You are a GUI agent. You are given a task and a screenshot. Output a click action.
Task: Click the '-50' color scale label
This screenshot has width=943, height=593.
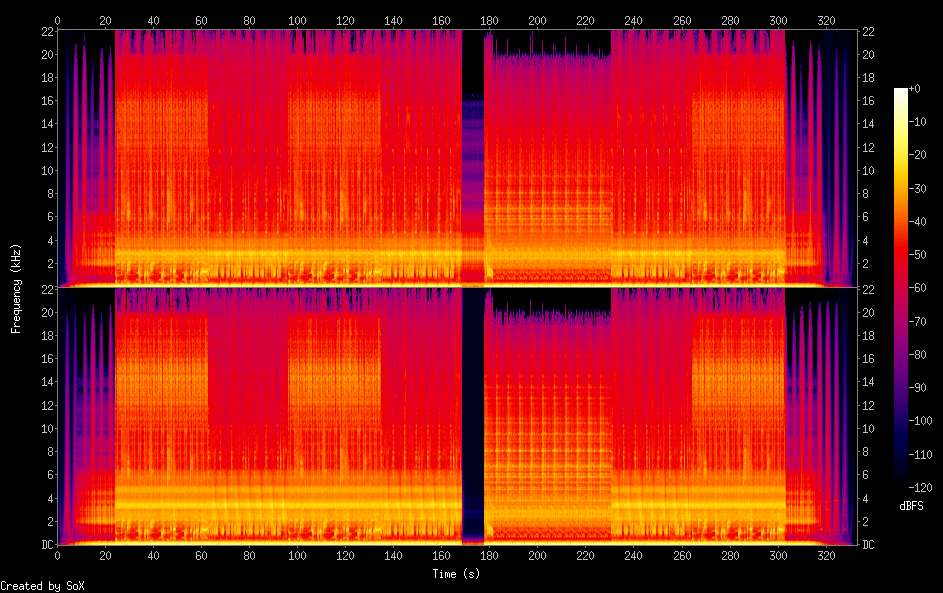click(x=918, y=255)
